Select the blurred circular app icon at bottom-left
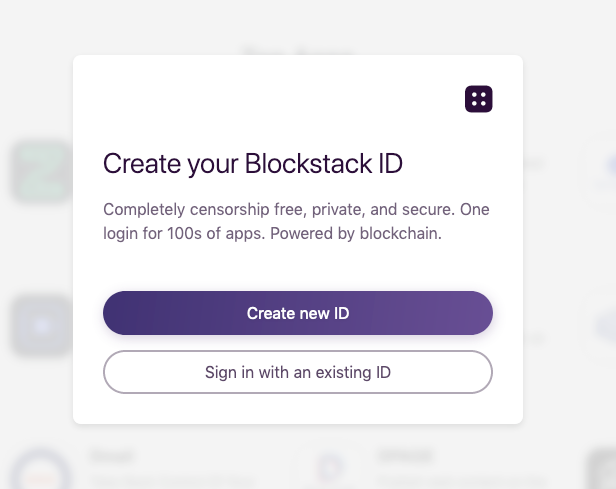Image resolution: width=616 pixels, height=489 pixels. click(x=41, y=471)
